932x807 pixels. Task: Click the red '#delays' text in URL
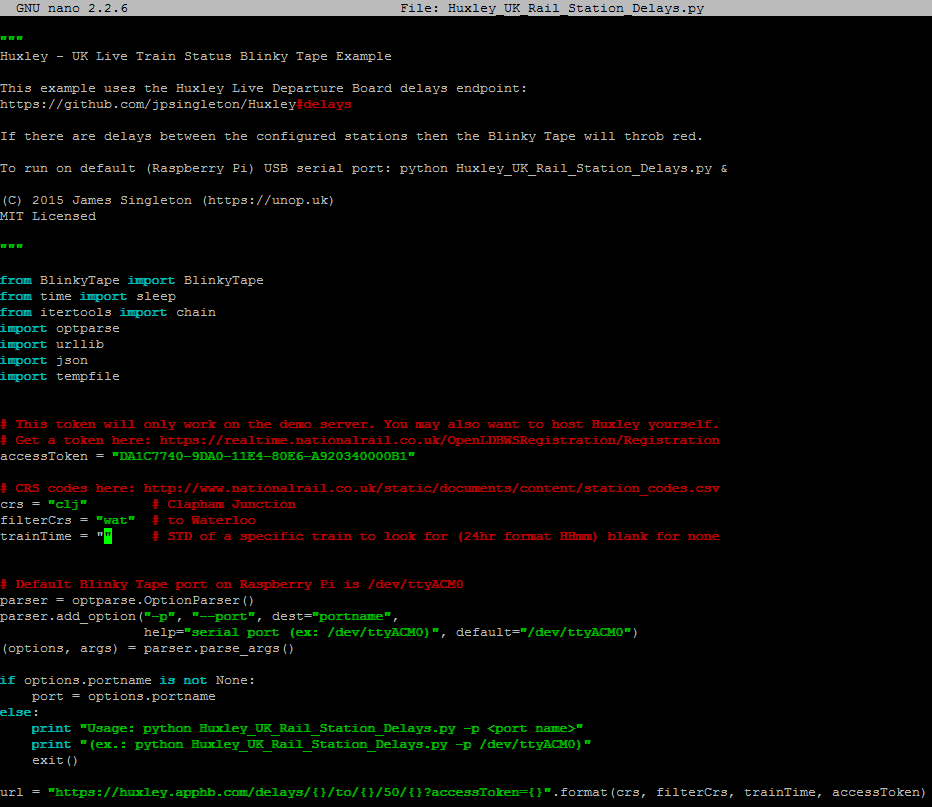(324, 105)
